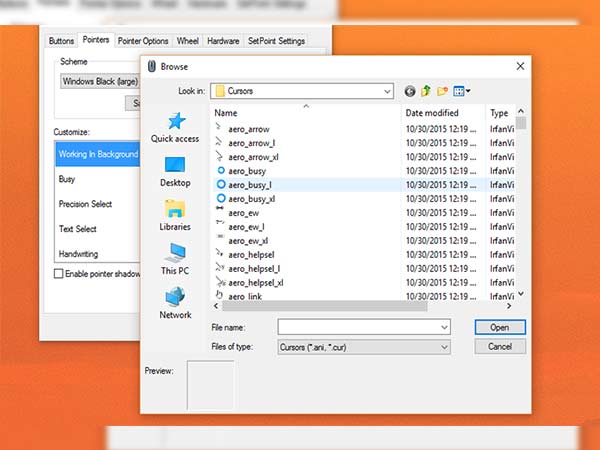Select This PC in the sidebar
This screenshot has width=600, height=450.
175,258
